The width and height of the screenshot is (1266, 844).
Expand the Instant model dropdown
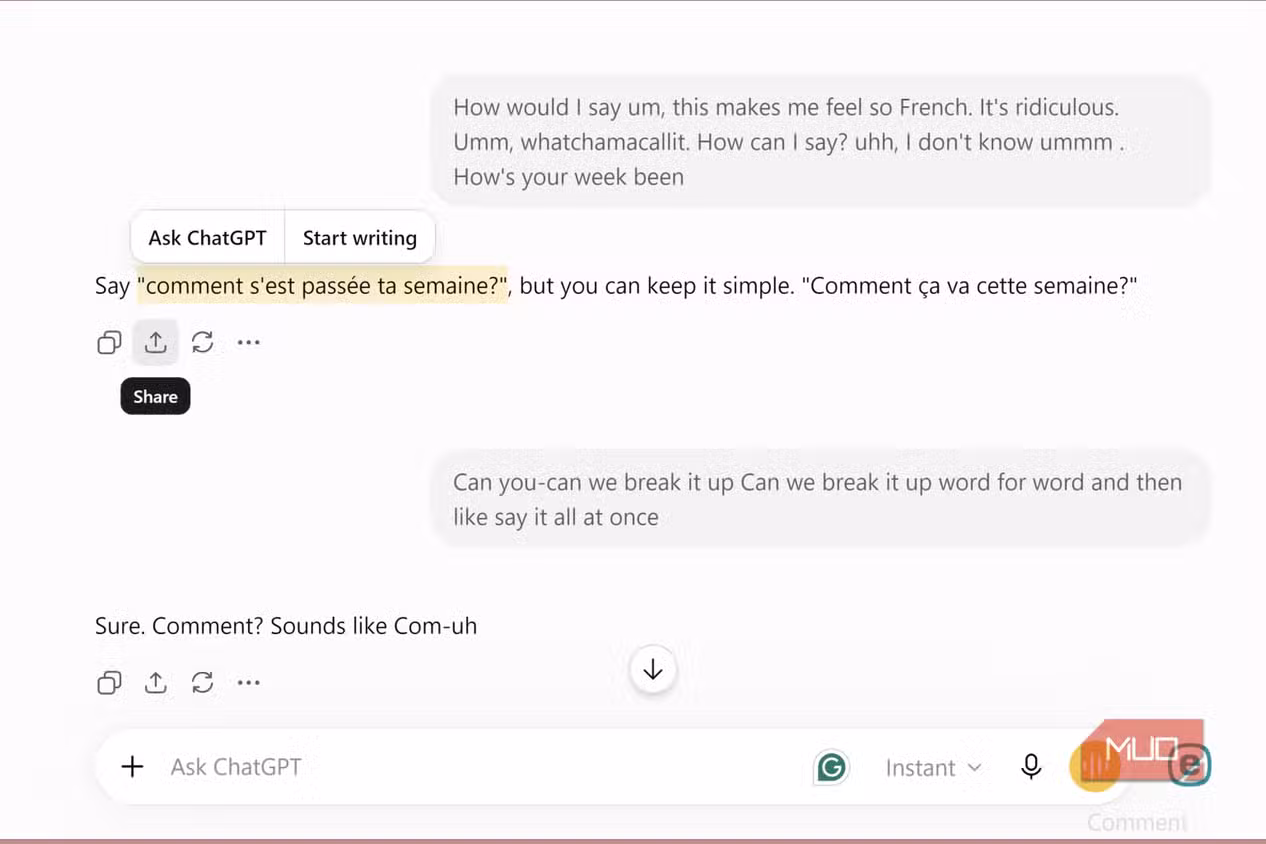pos(933,768)
